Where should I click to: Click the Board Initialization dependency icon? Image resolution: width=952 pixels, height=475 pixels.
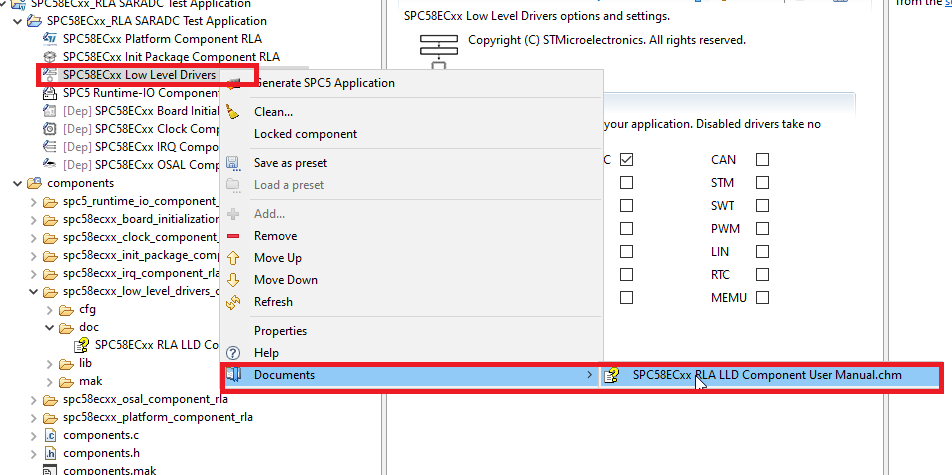tap(50, 111)
